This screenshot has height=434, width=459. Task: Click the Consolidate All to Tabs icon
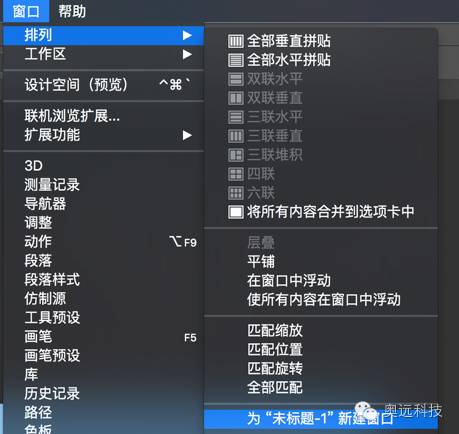(x=236, y=212)
